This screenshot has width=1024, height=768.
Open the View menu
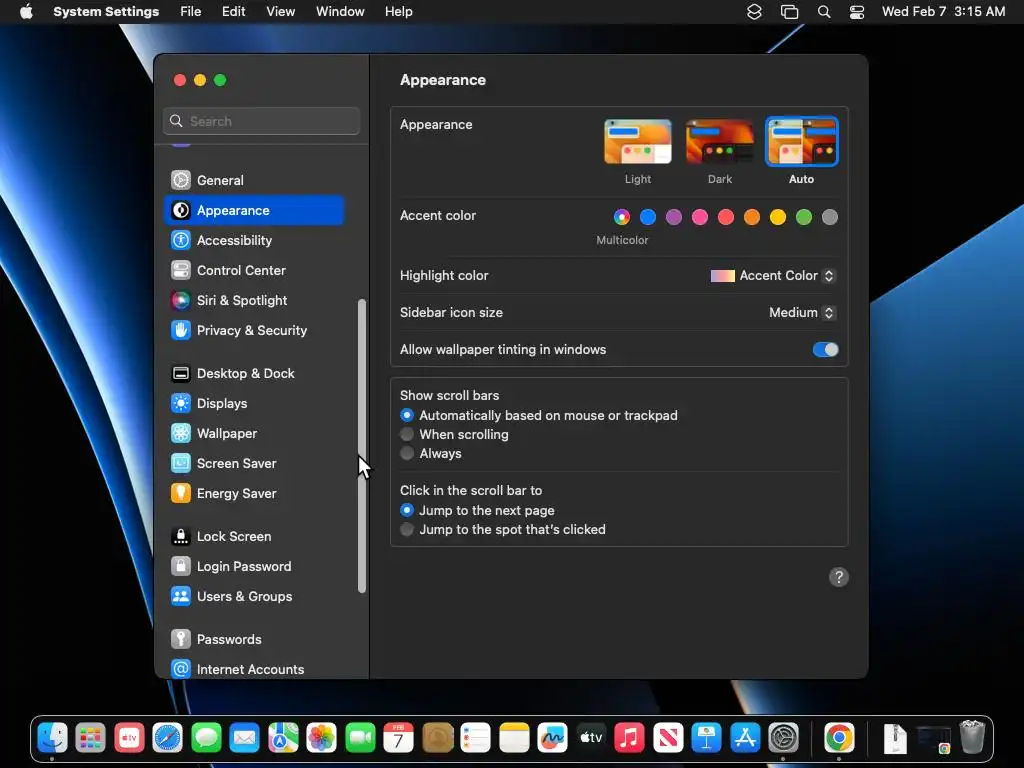tap(281, 12)
